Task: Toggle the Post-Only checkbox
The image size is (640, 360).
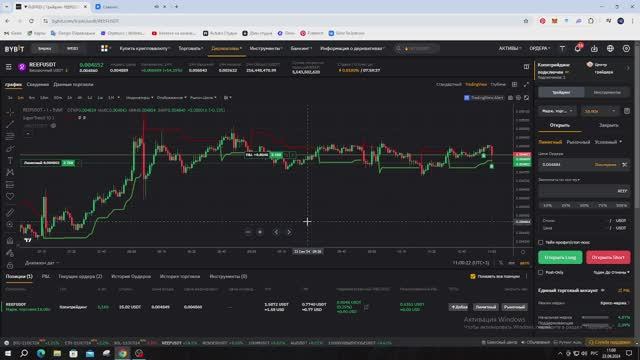Action: pyautogui.click(x=540, y=272)
